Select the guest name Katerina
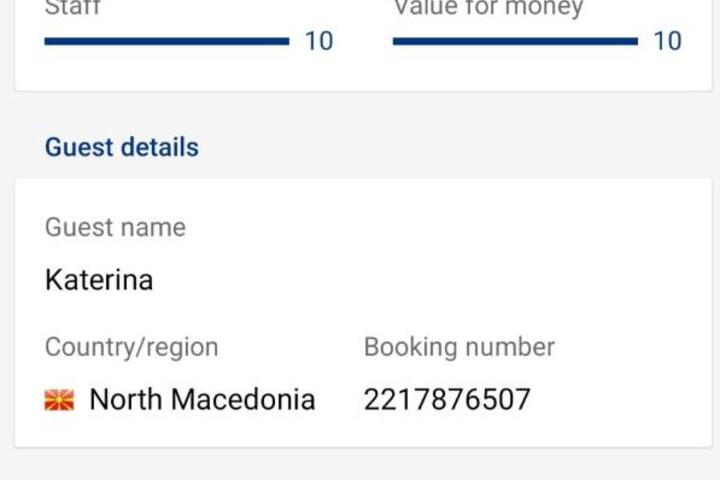This screenshot has width=720, height=480. click(99, 280)
